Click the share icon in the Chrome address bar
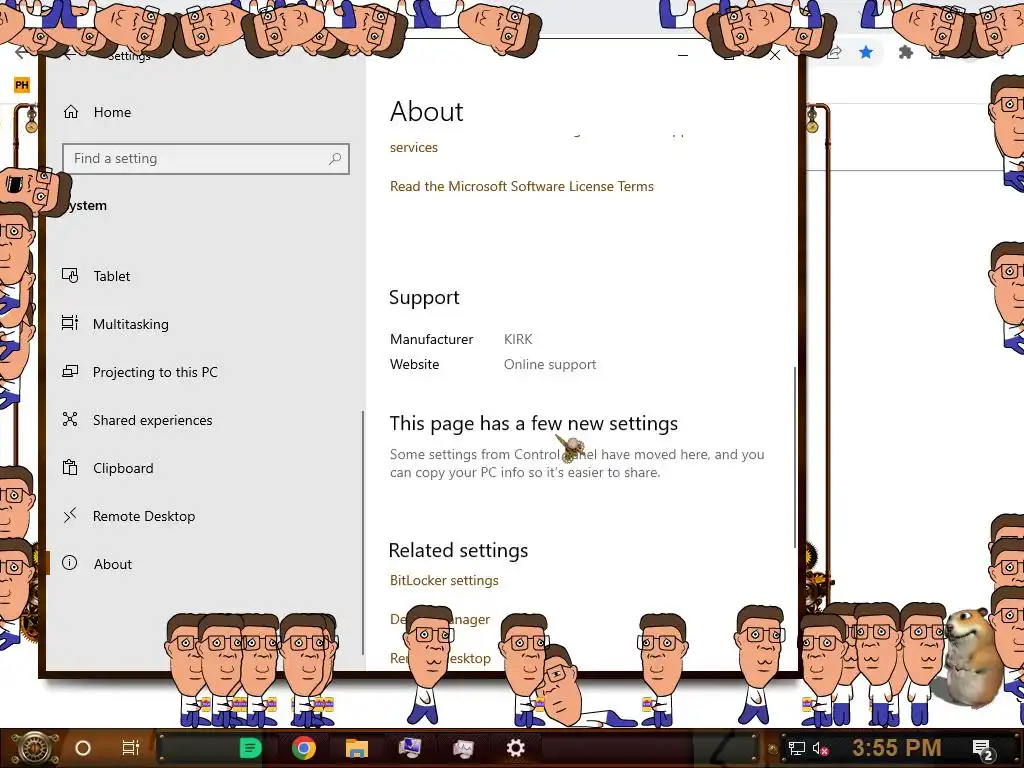This screenshot has height=768, width=1024. (833, 54)
